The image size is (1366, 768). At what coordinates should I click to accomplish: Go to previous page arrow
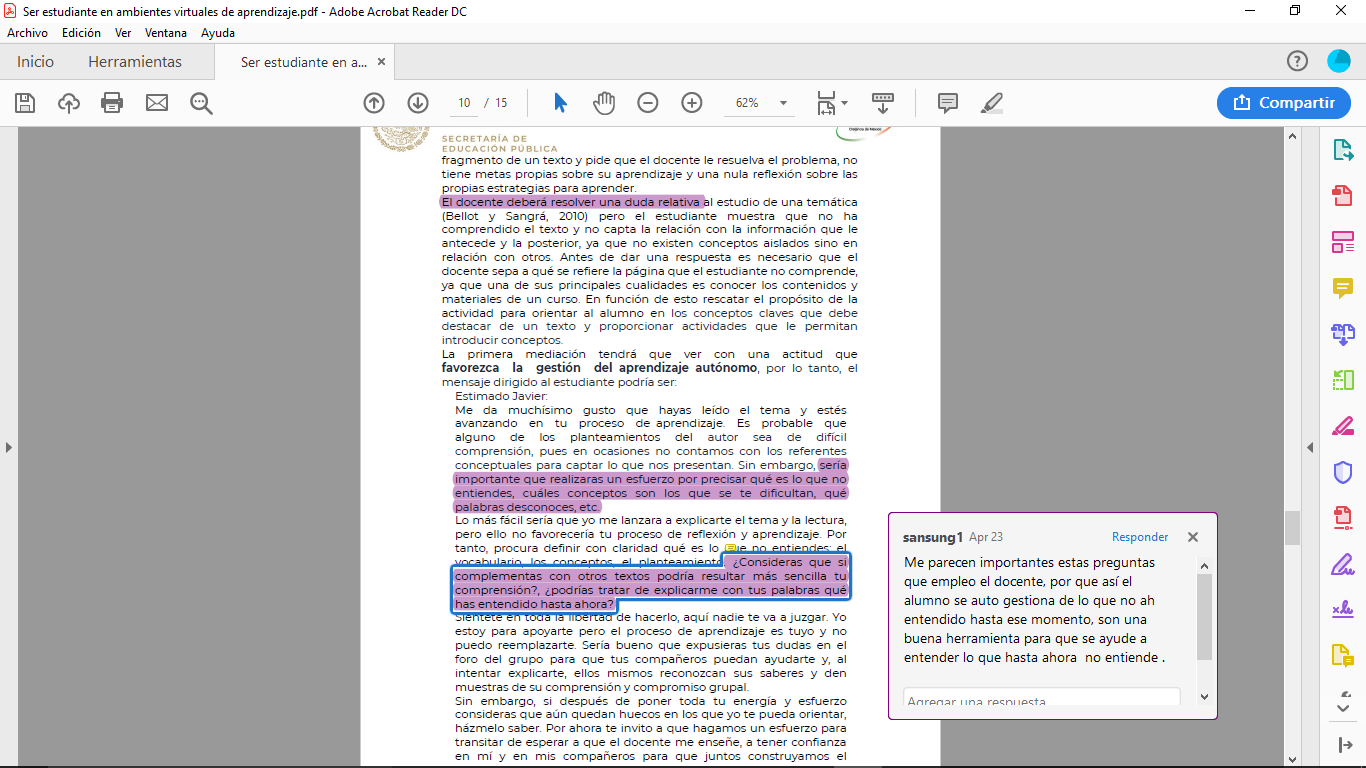[x=374, y=103]
